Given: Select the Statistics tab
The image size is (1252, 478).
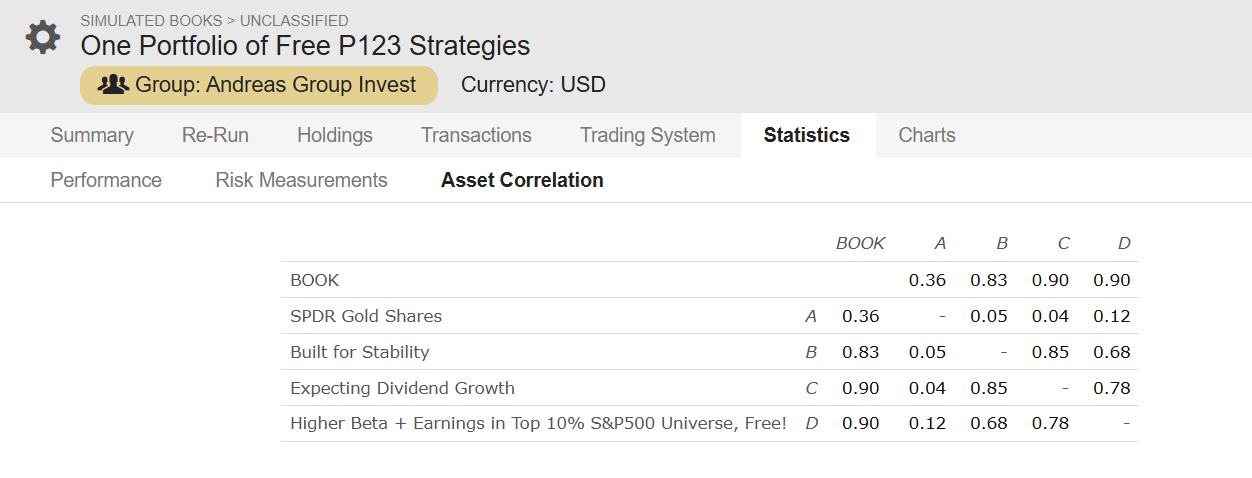Looking at the screenshot, I should point(807,135).
